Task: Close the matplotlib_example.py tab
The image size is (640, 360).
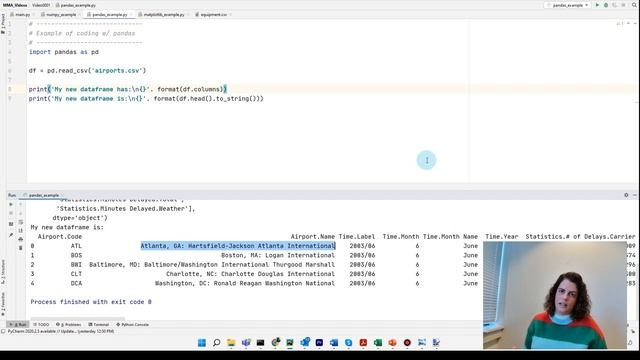Action: (x=188, y=15)
